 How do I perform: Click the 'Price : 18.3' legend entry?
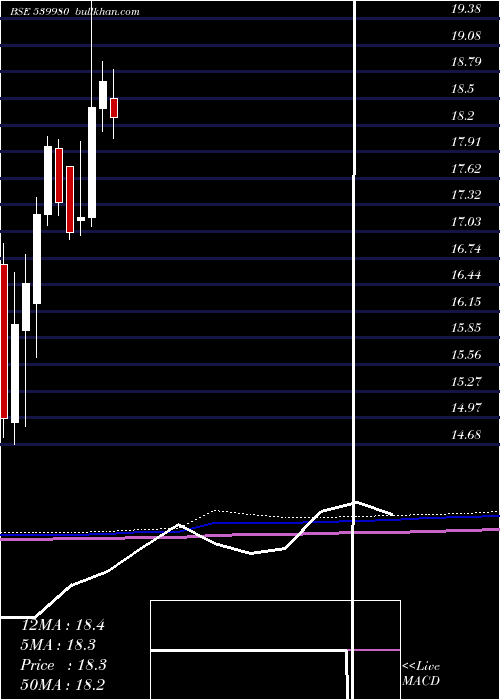point(63,665)
